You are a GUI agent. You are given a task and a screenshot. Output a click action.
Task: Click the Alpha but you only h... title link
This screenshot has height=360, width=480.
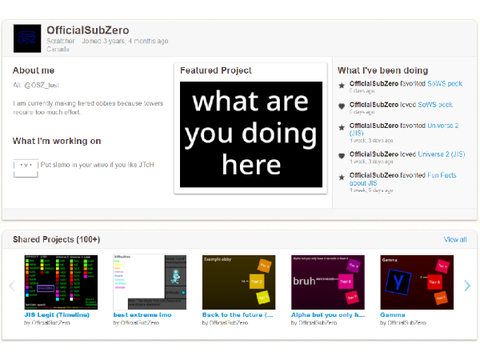pos(328,315)
